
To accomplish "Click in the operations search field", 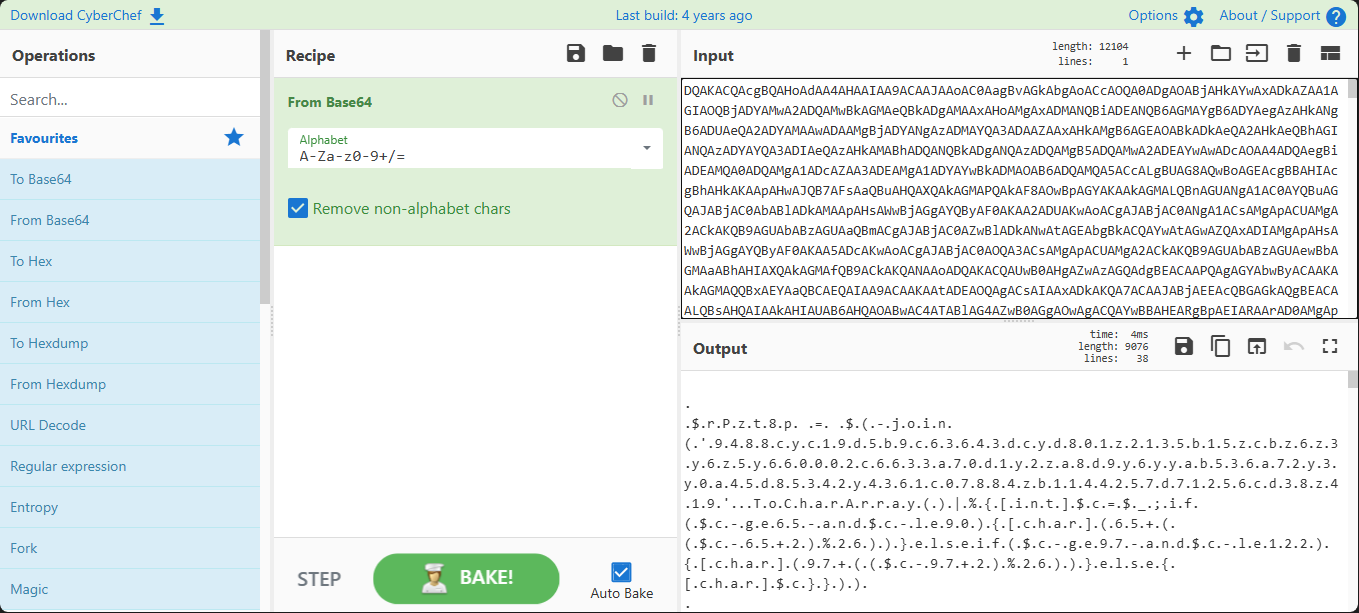I will (130, 99).
